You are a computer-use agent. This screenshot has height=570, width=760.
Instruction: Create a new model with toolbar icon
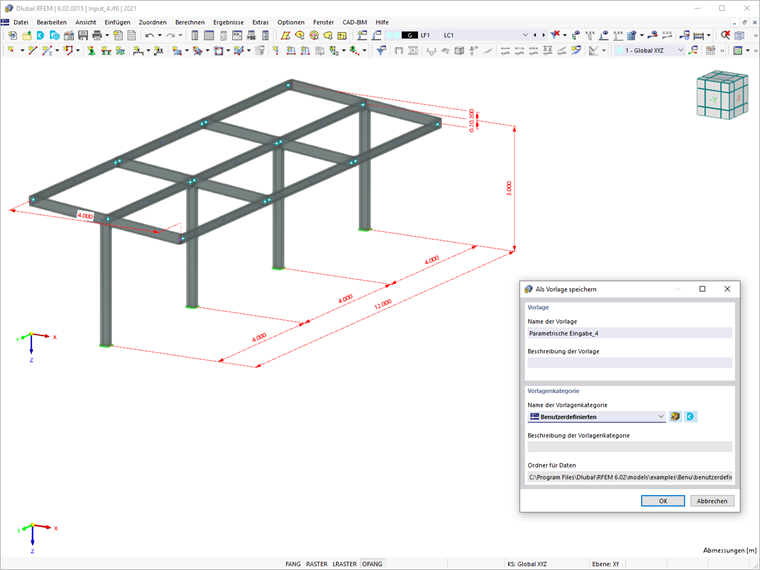point(12,35)
